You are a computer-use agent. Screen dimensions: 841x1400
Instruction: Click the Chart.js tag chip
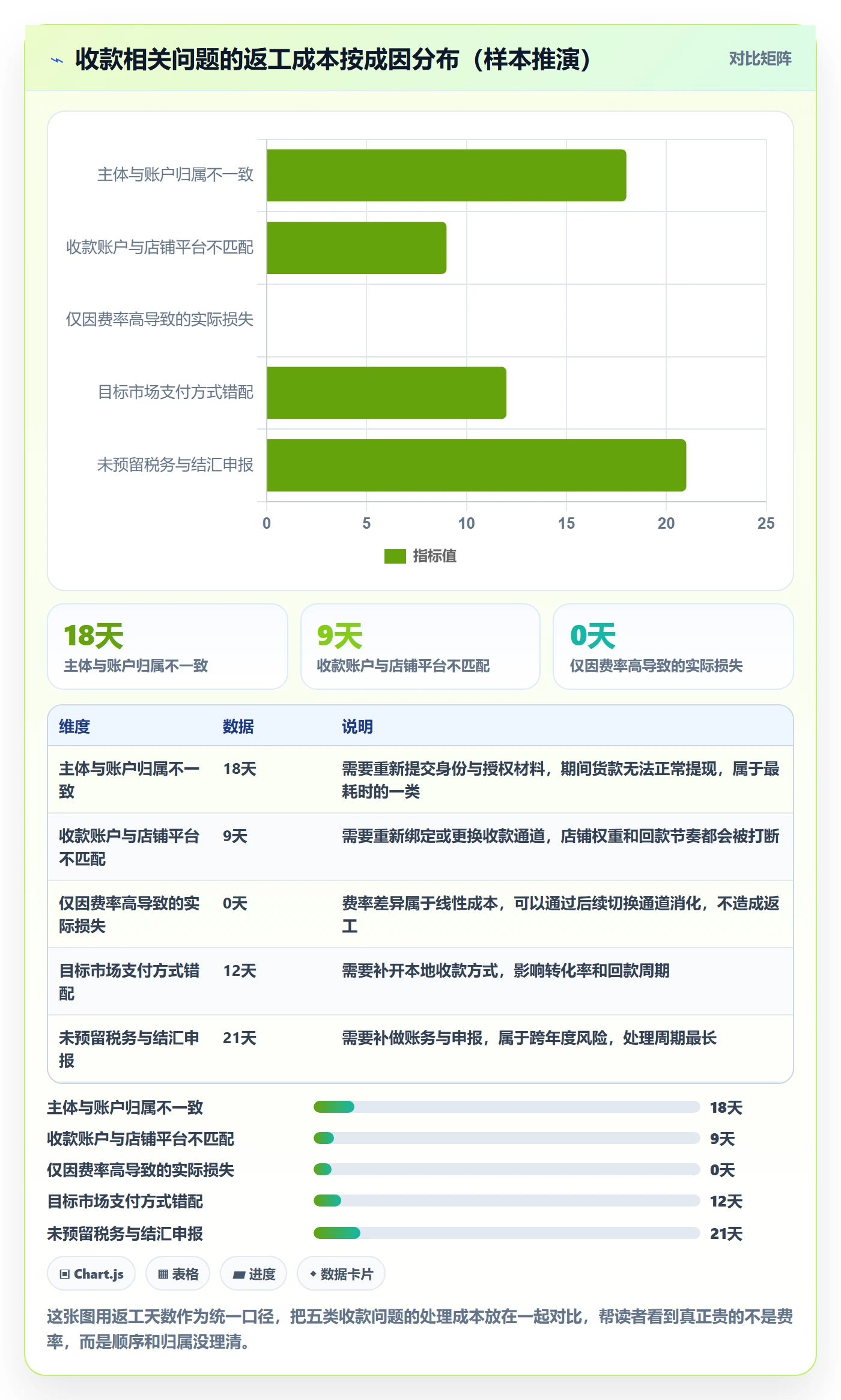[x=91, y=1273]
